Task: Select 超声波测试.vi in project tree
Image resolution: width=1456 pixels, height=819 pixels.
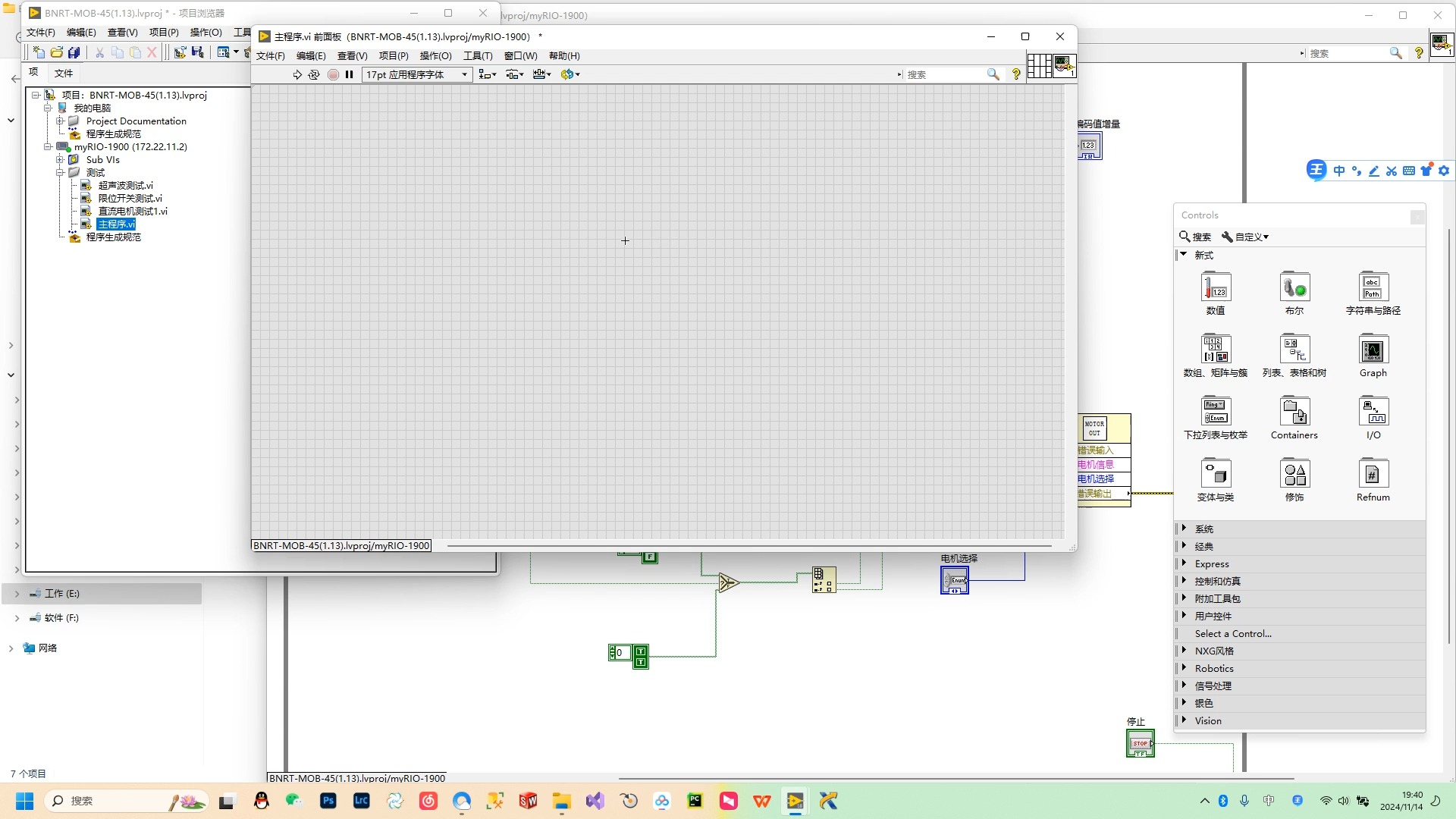Action: (126, 186)
